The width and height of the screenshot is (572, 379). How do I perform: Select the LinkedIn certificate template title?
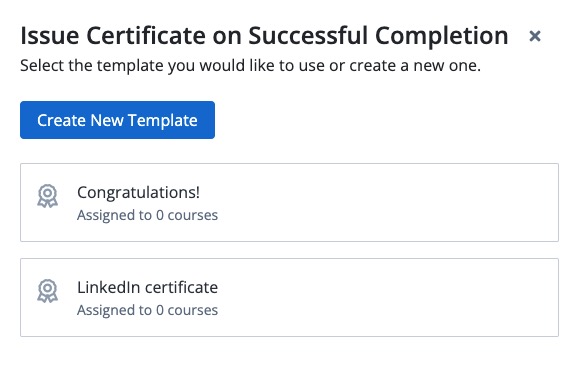(147, 287)
